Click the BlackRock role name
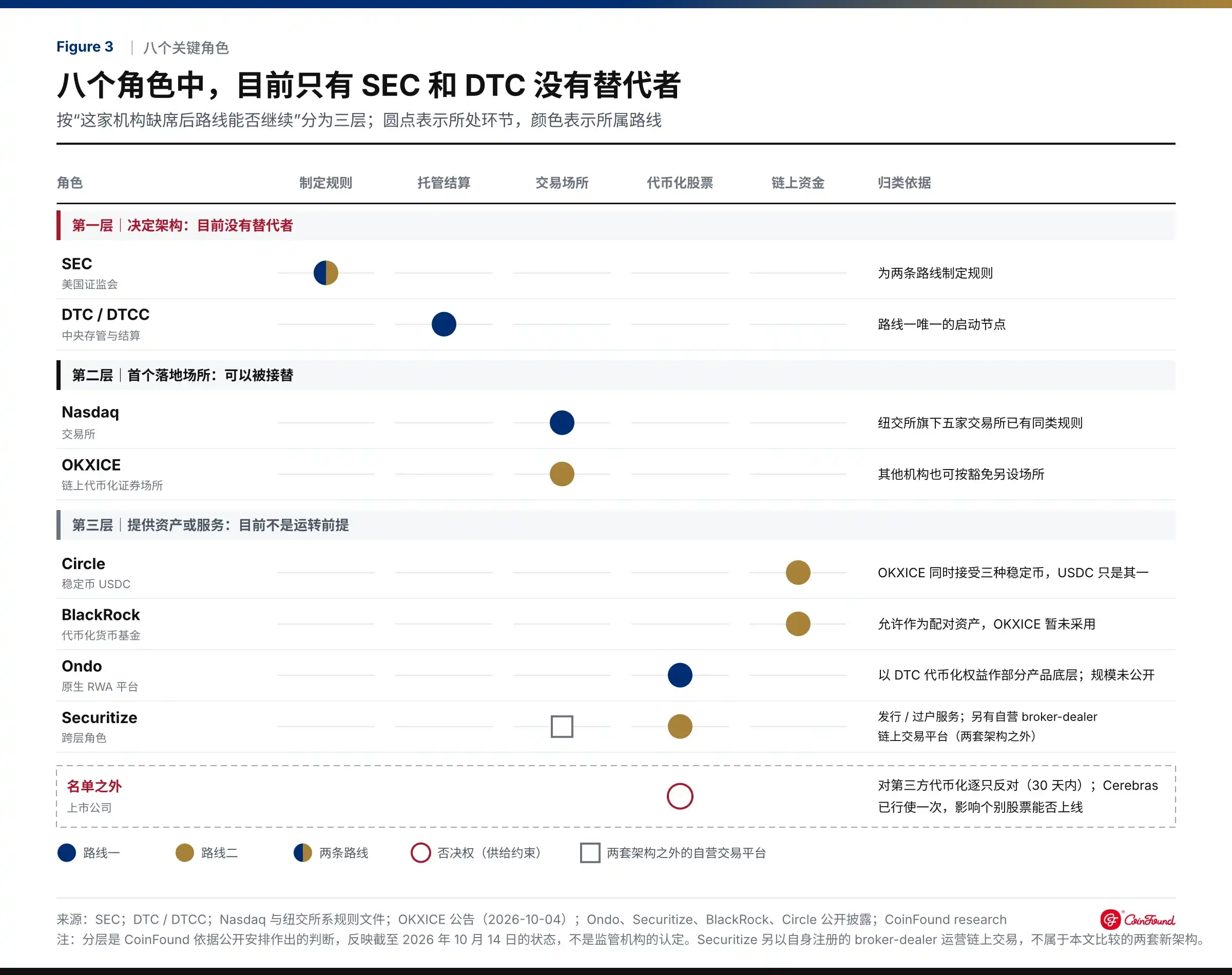 point(101,615)
